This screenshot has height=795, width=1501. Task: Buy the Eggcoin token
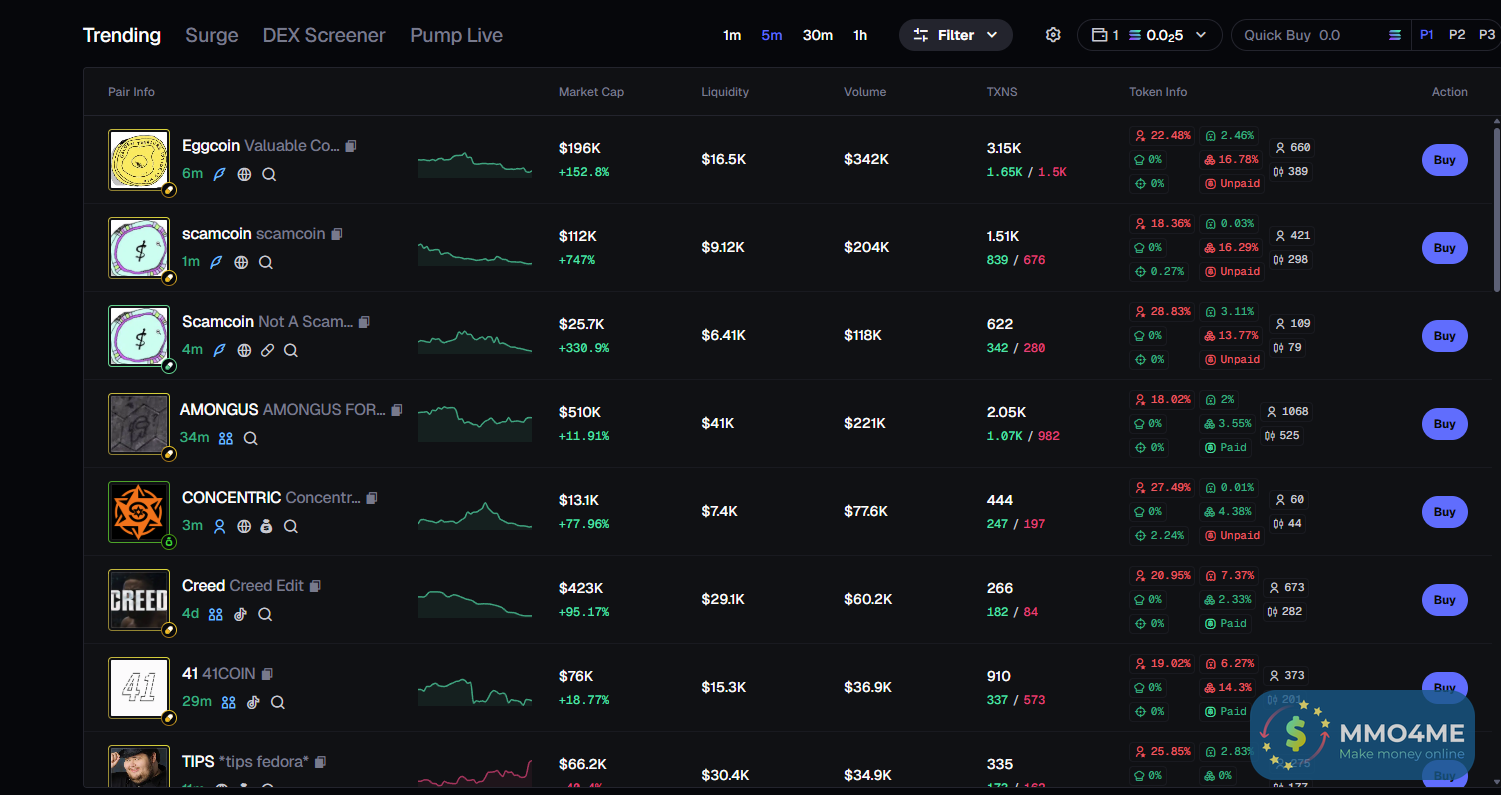click(x=1444, y=160)
